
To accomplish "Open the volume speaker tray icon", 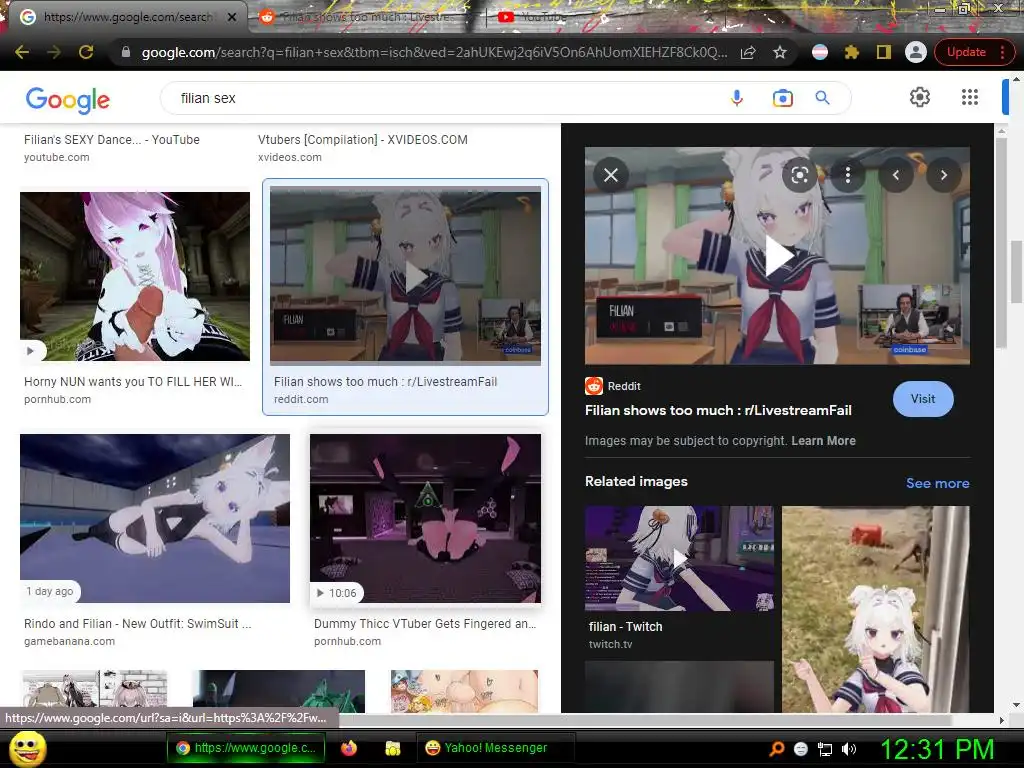I will point(849,749).
